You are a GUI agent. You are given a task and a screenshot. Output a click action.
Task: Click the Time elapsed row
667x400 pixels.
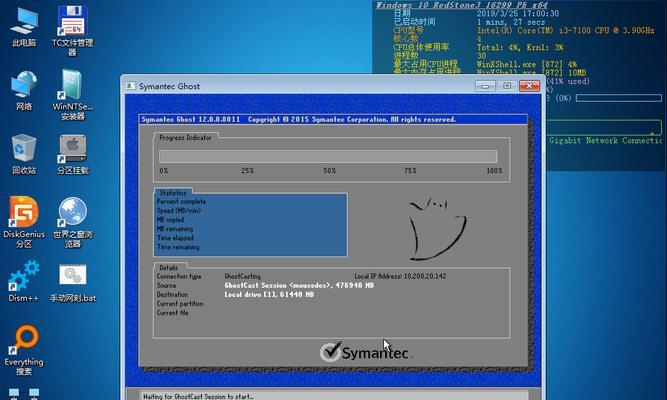(x=175, y=238)
